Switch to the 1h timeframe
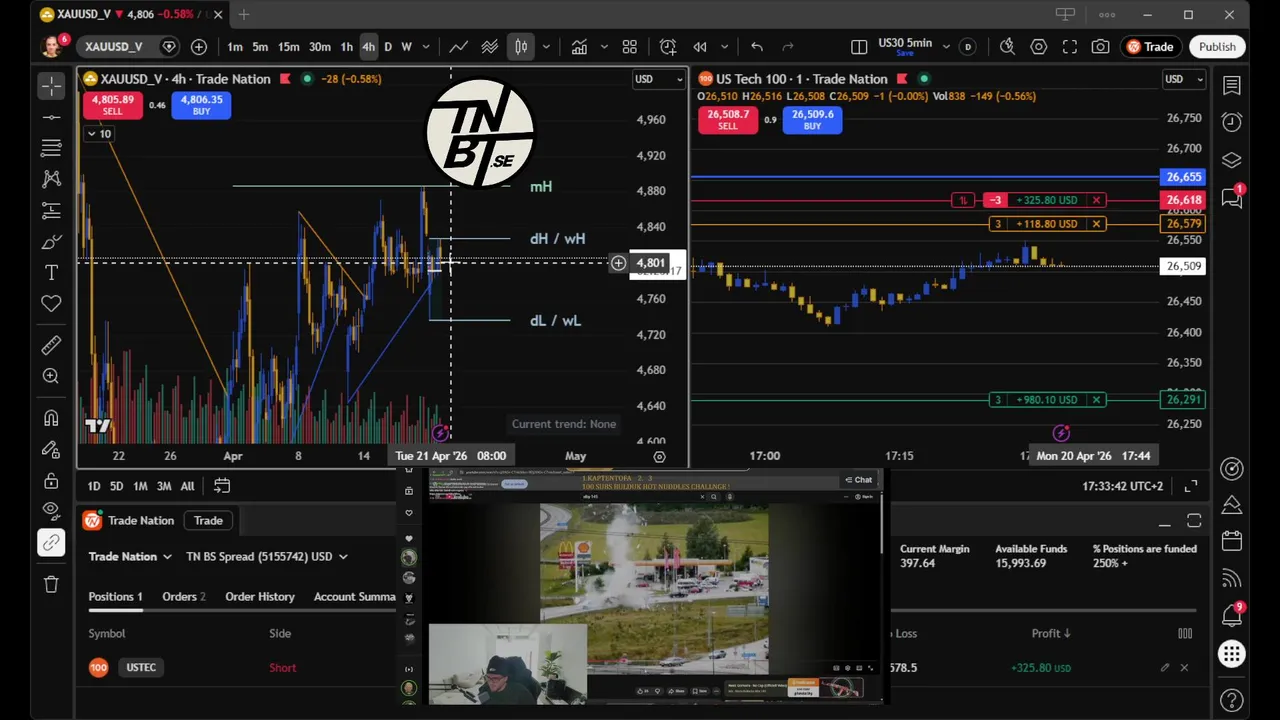1280x720 pixels. click(346, 47)
